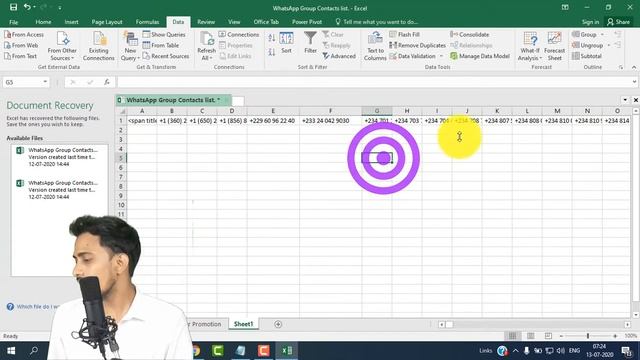Select cell E1 with +229 number

coord(273,121)
